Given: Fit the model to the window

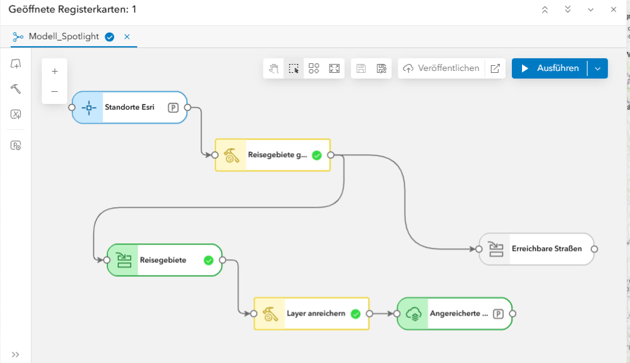Looking at the screenshot, I should coord(334,68).
